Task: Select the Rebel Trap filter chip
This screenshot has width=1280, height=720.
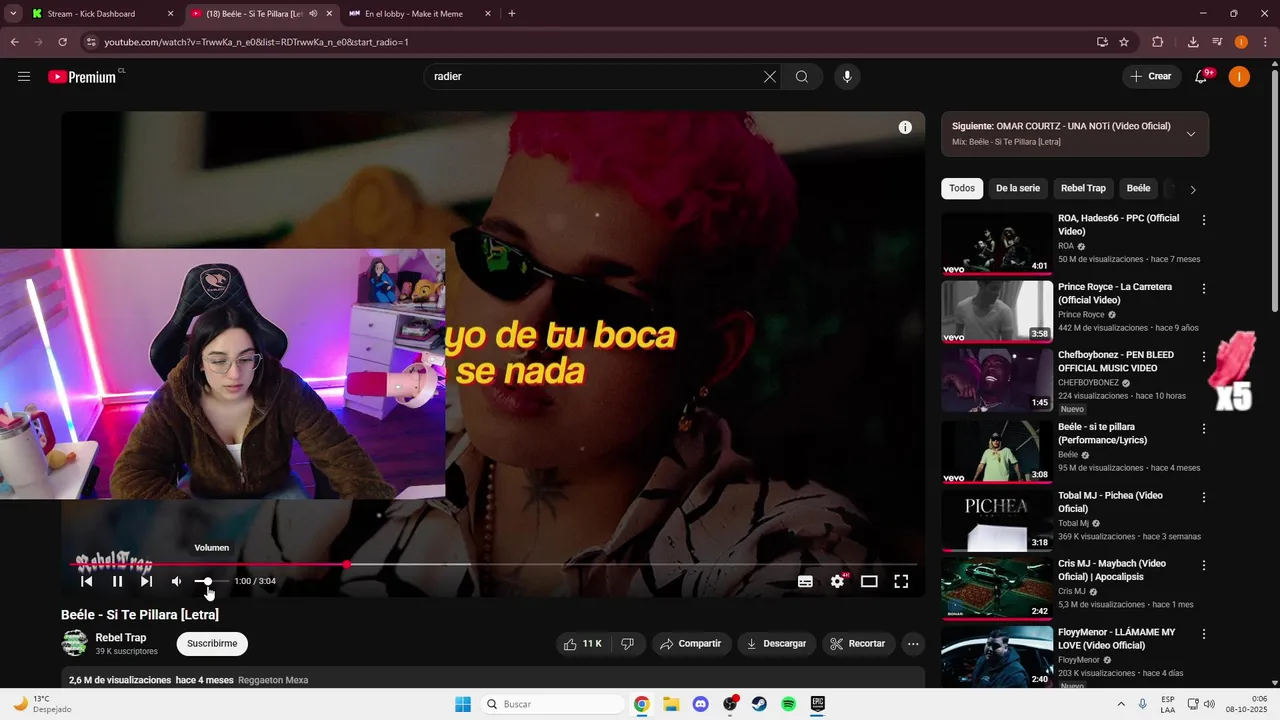Action: (x=1083, y=188)
